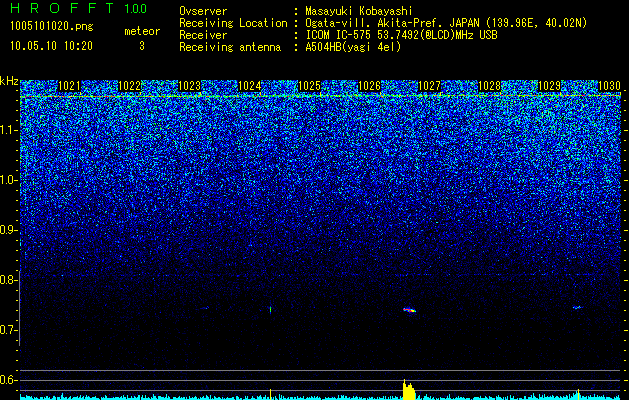The height and width of the screenshot is (400, 629).
Task: Select the ICOM IC-575 receiver text
Action: coord(401,35)
